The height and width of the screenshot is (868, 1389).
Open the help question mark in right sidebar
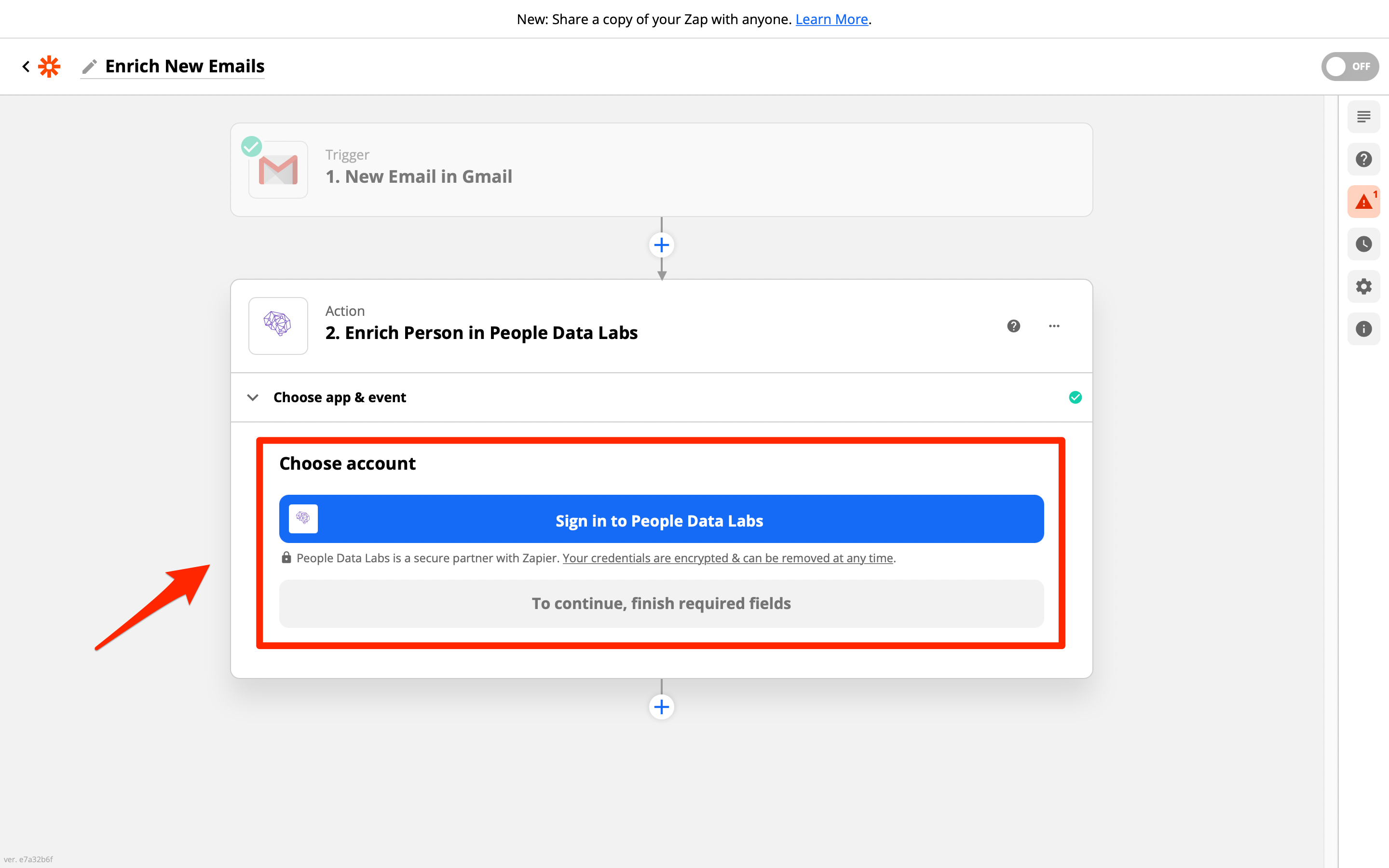[1363, 159]
